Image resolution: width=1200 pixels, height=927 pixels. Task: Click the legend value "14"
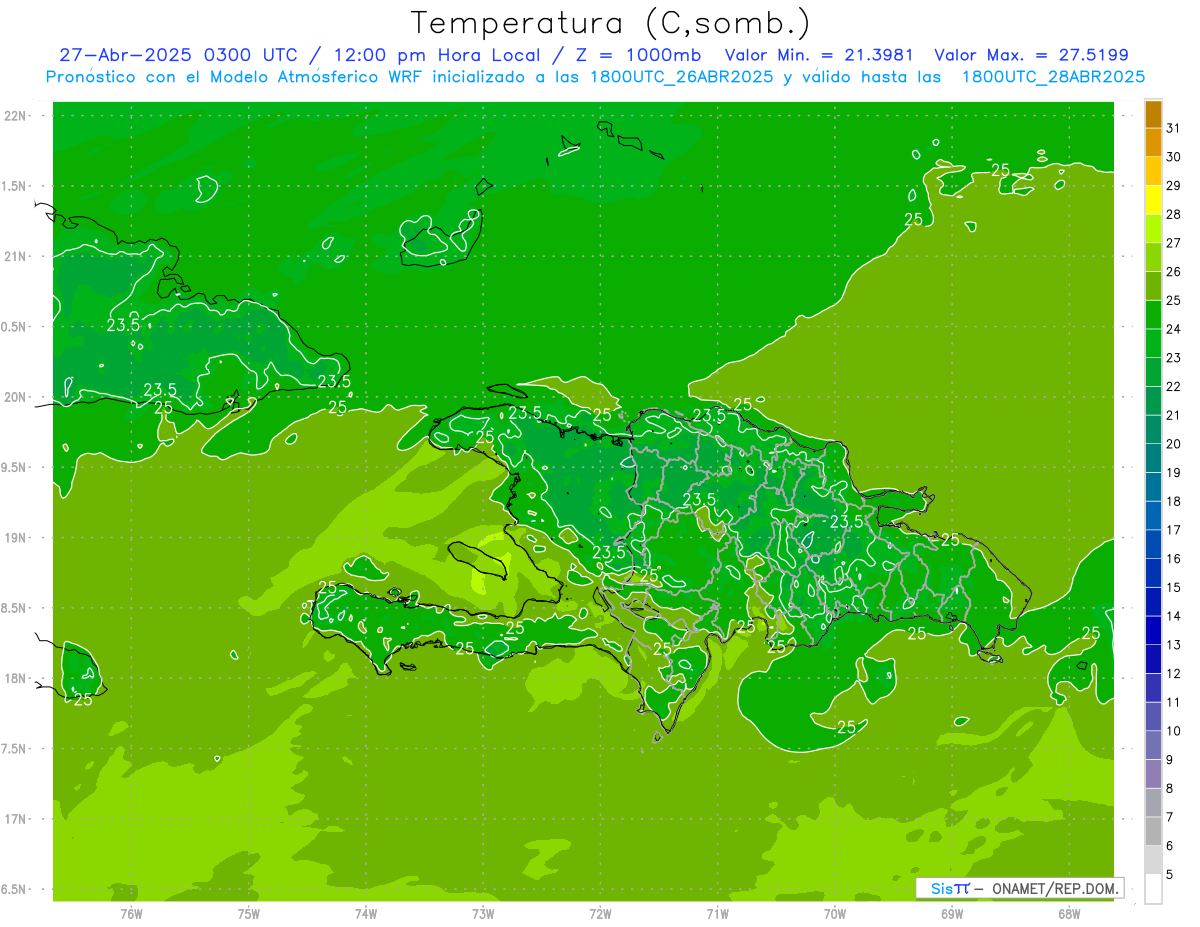(1174, 616)
